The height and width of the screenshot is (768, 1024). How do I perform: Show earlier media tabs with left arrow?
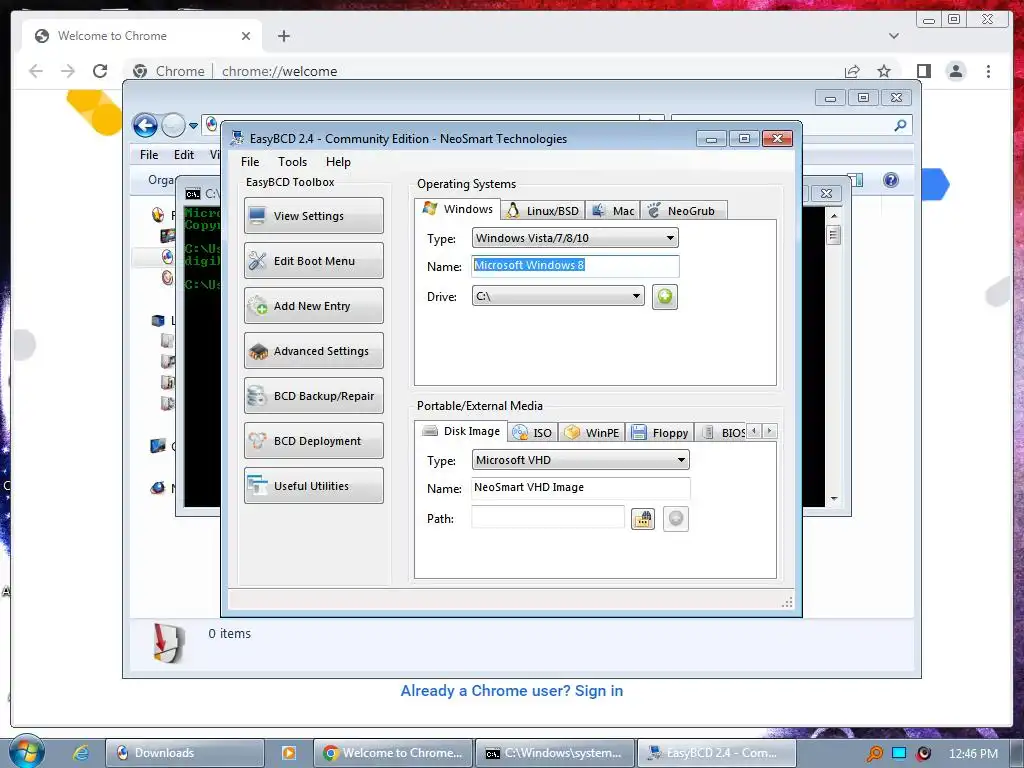[754, 431]
